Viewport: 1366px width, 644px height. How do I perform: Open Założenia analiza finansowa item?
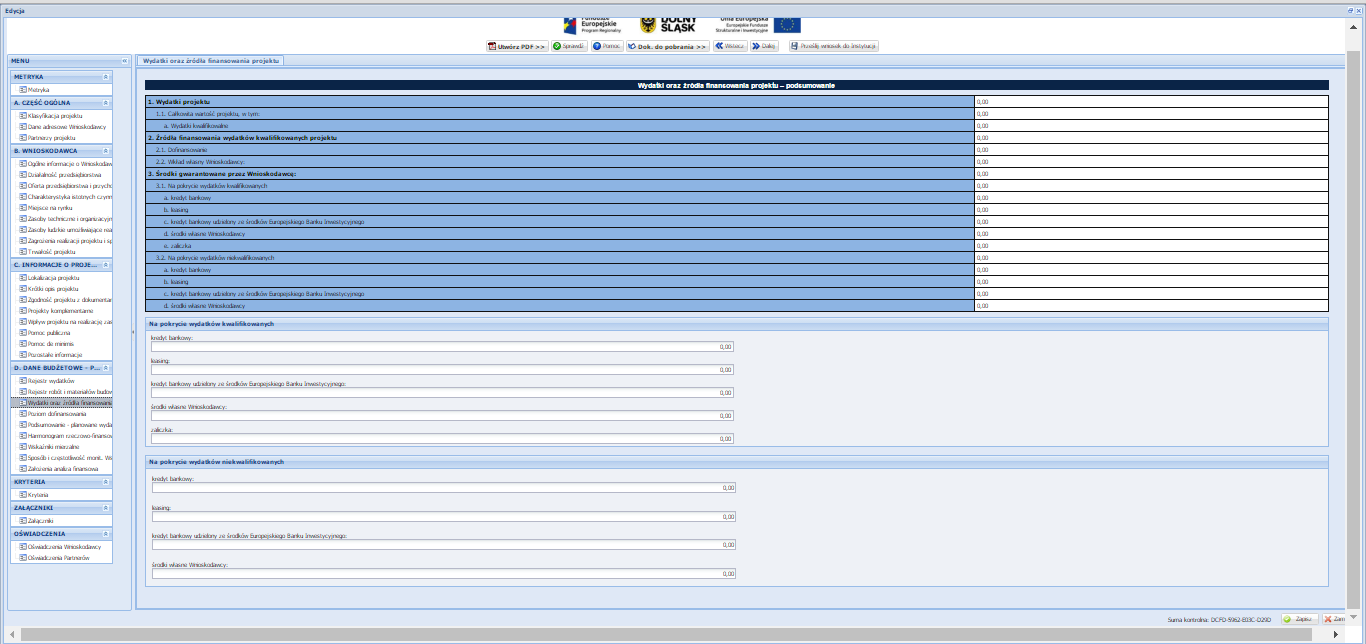(63, 468)
